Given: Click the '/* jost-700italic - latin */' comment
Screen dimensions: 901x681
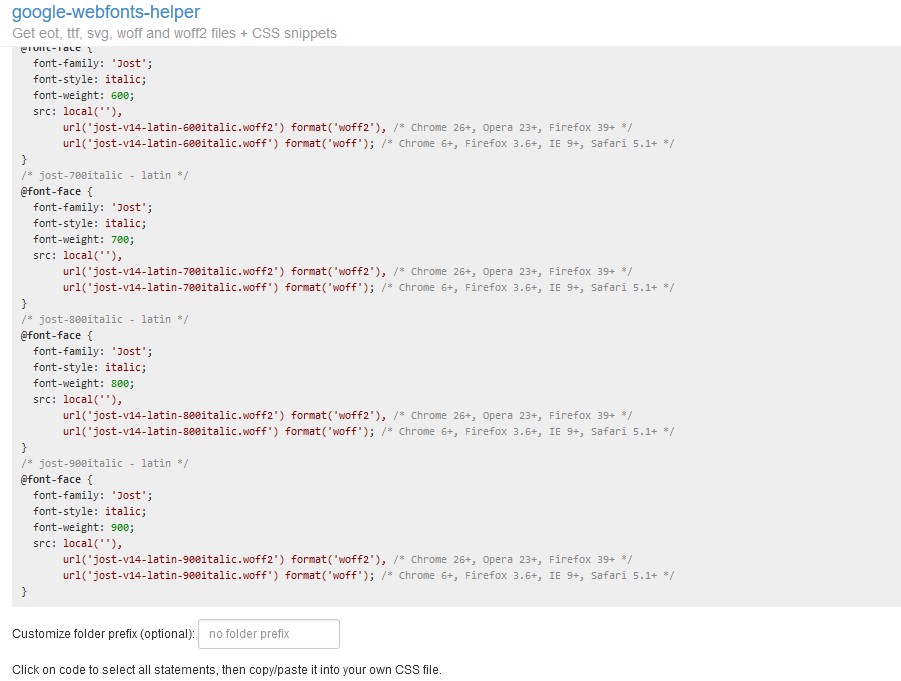Looking at the screenshot, I should [105, 175].
